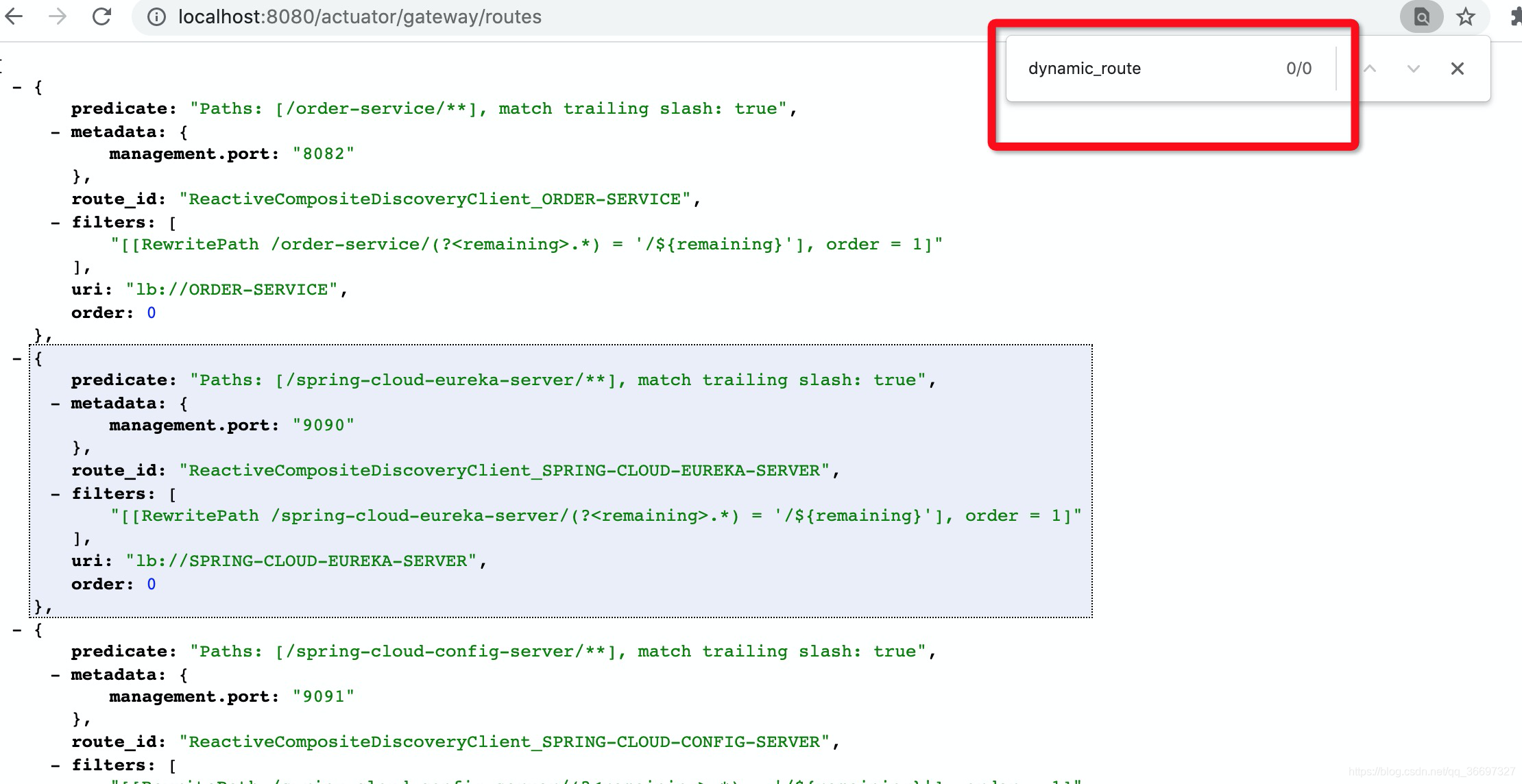Go back using the browser back arrow
The image size is (1522, 784).
coord(14,16)
